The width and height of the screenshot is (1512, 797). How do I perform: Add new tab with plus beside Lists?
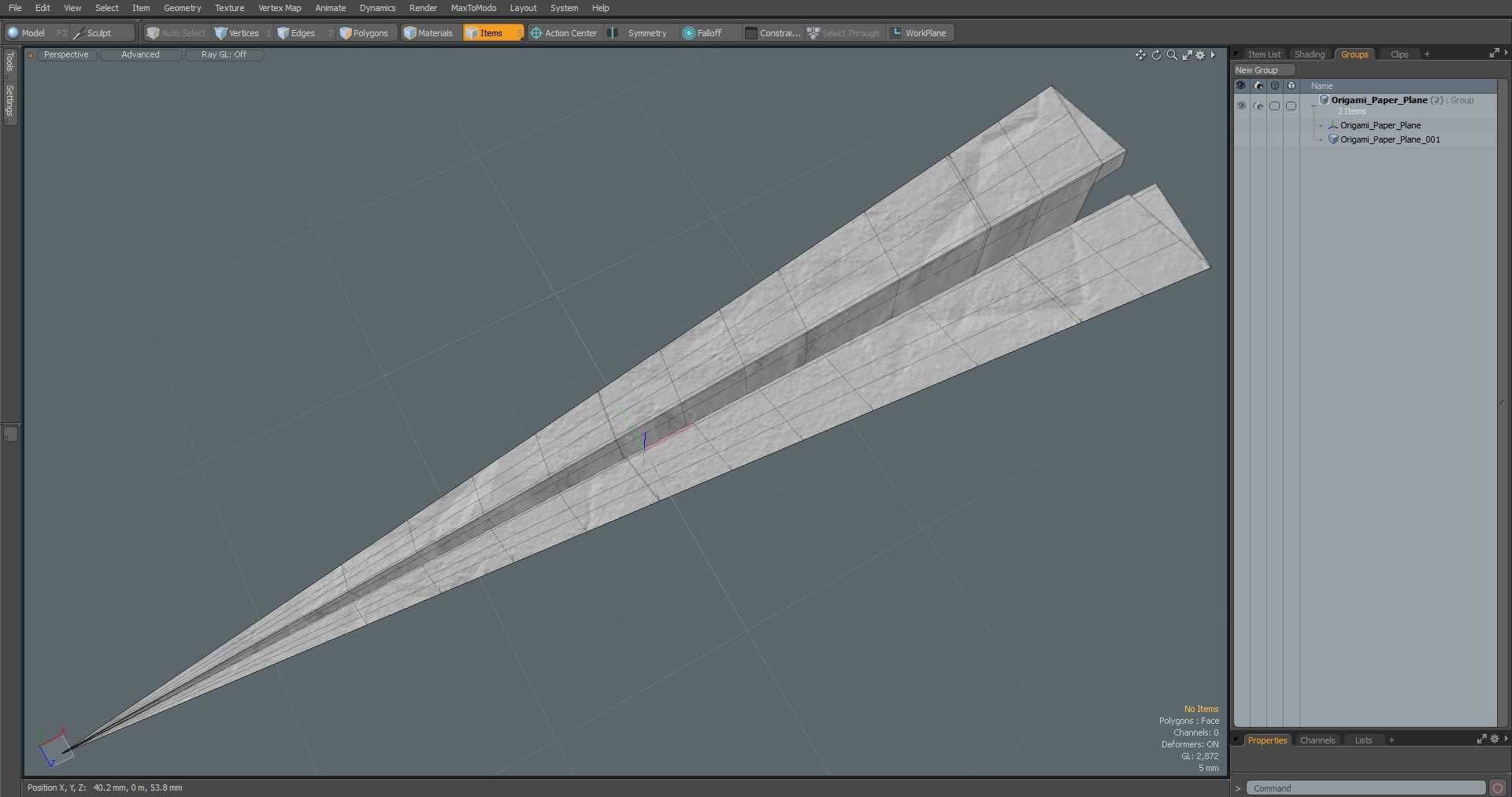pyautogui.click(x=1392, y=740)
